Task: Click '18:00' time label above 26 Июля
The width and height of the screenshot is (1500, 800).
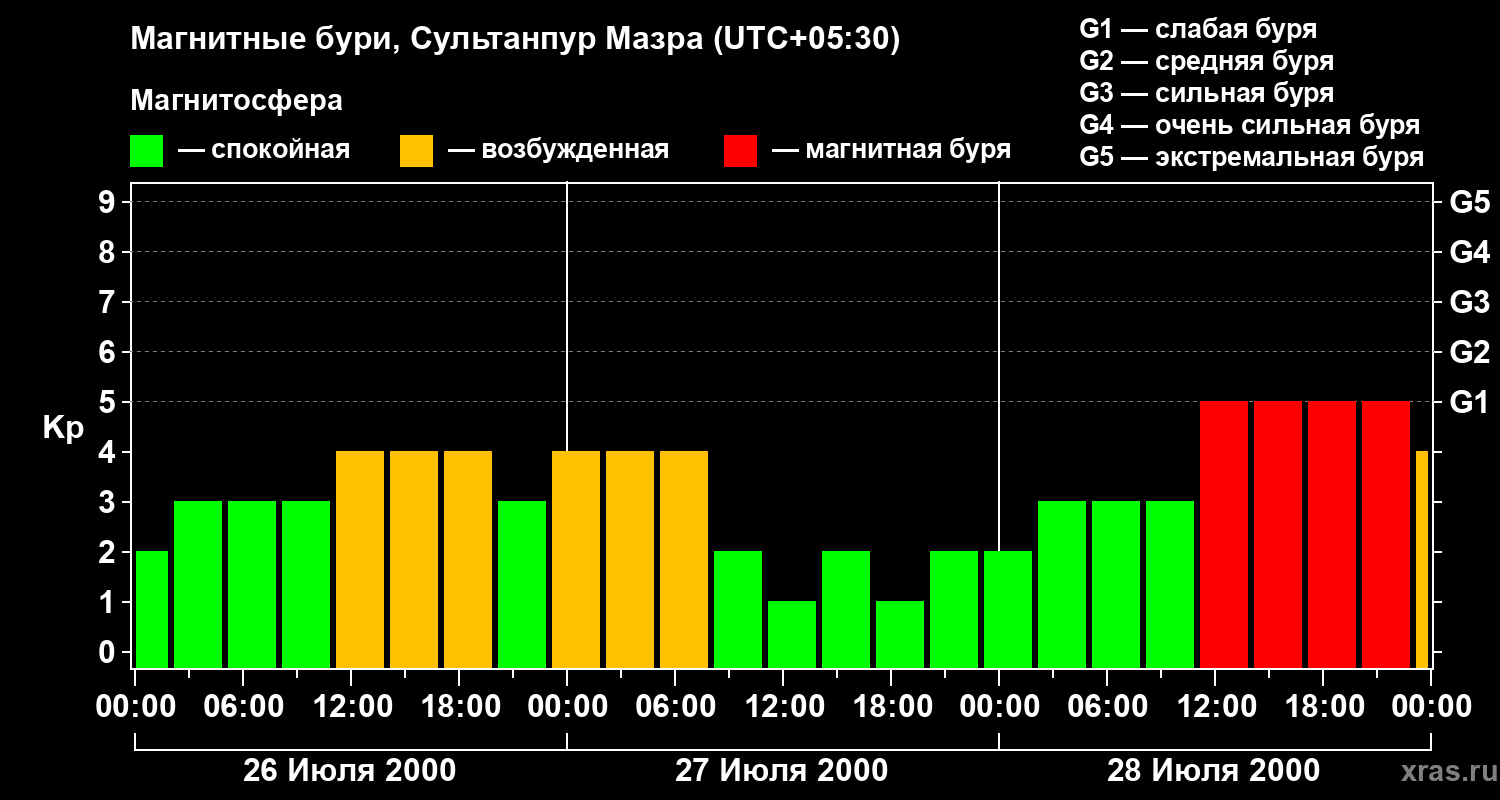Action: tap(459, 706)
